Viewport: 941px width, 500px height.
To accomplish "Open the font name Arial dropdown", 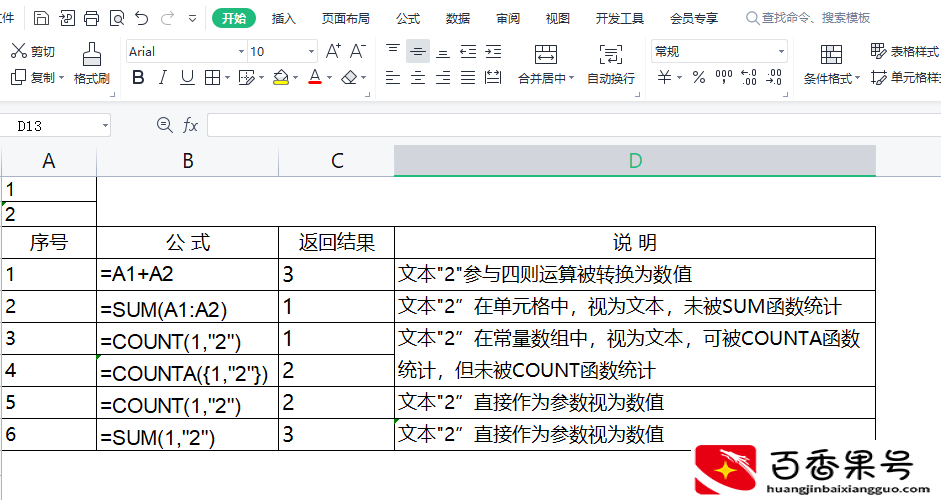I will pos(241,52).
